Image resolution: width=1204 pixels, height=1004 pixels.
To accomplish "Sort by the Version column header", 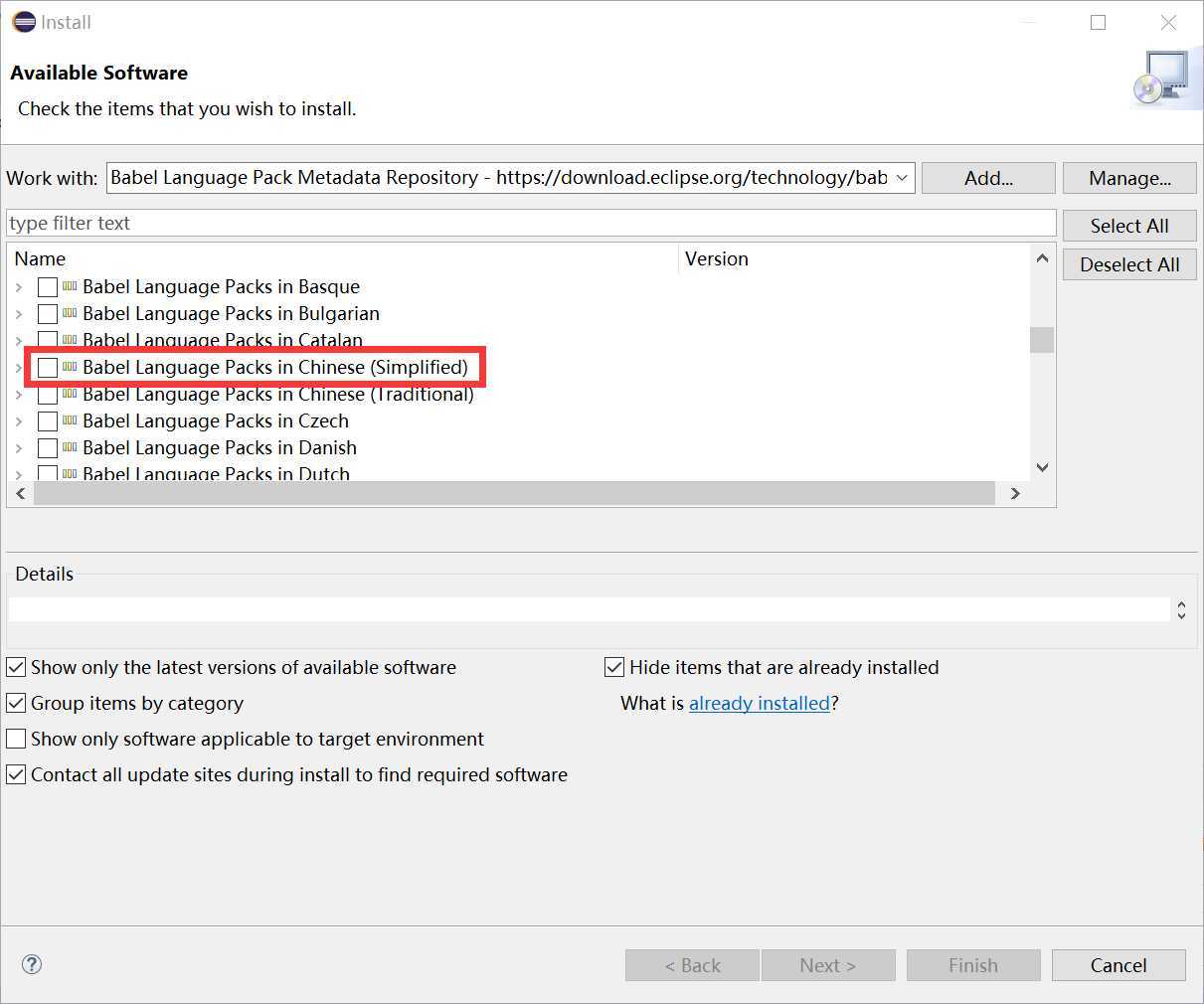I will [x=855, y=258].
